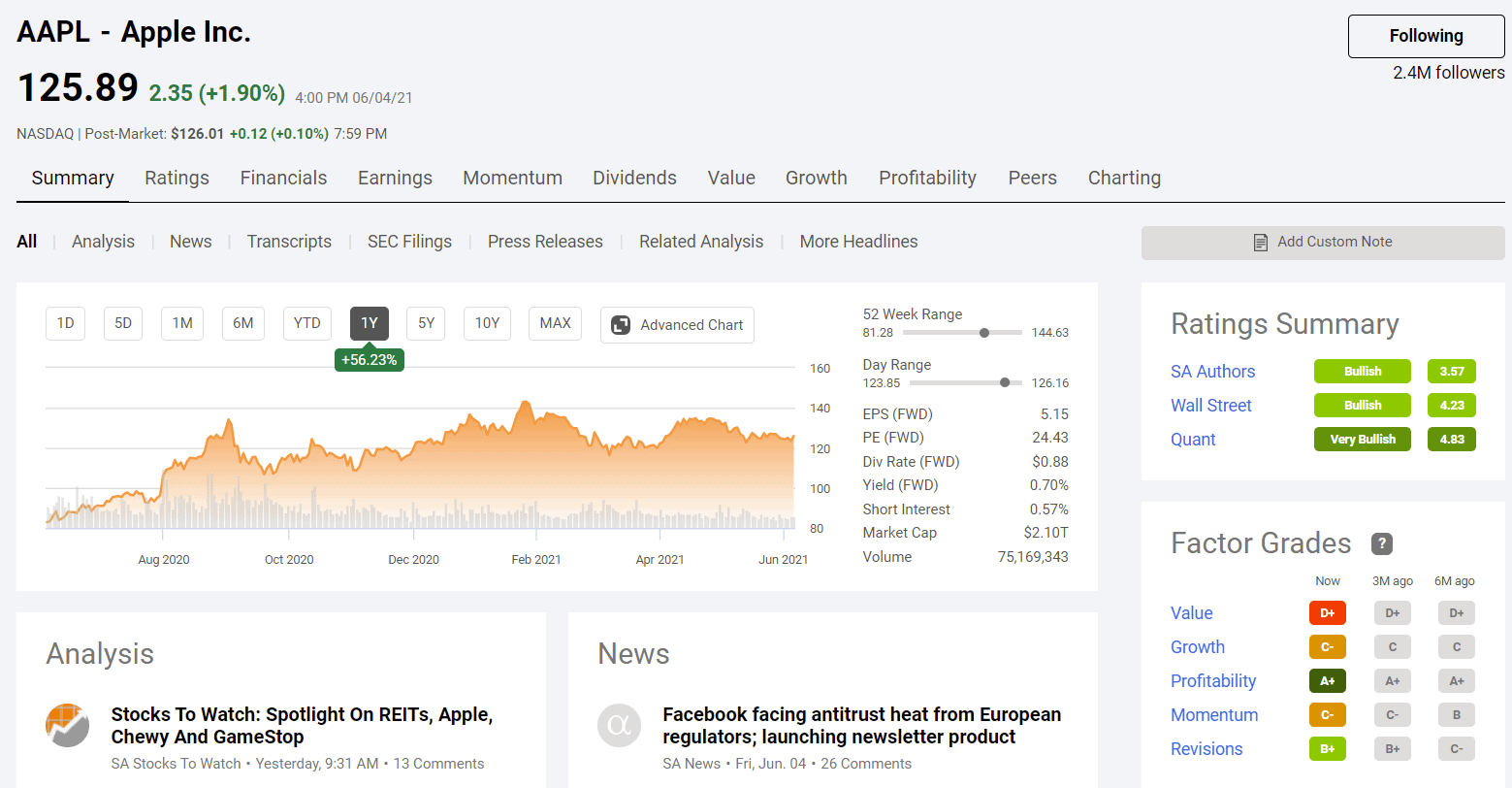1512x788 pixels.
Task: Click the SA Authors Bullish badge
Action: (1362, 372)
